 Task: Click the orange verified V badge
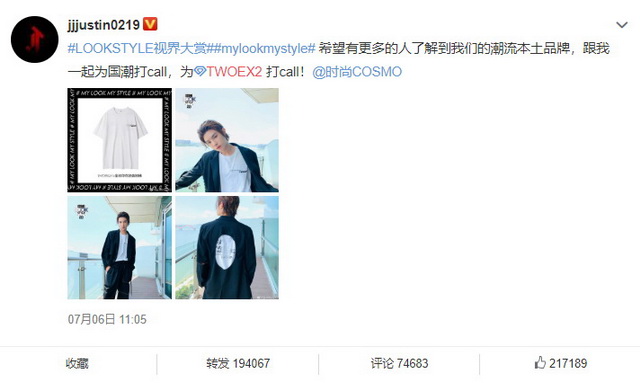[150, 24]
